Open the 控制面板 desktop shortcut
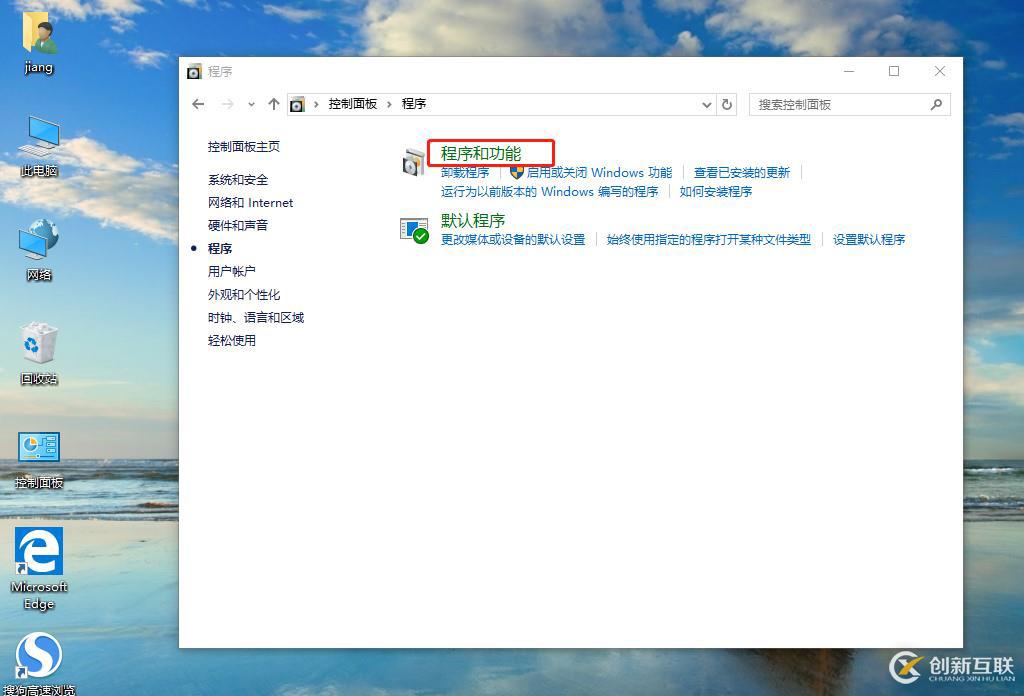 pyautogui.click(x=39, y=459)
